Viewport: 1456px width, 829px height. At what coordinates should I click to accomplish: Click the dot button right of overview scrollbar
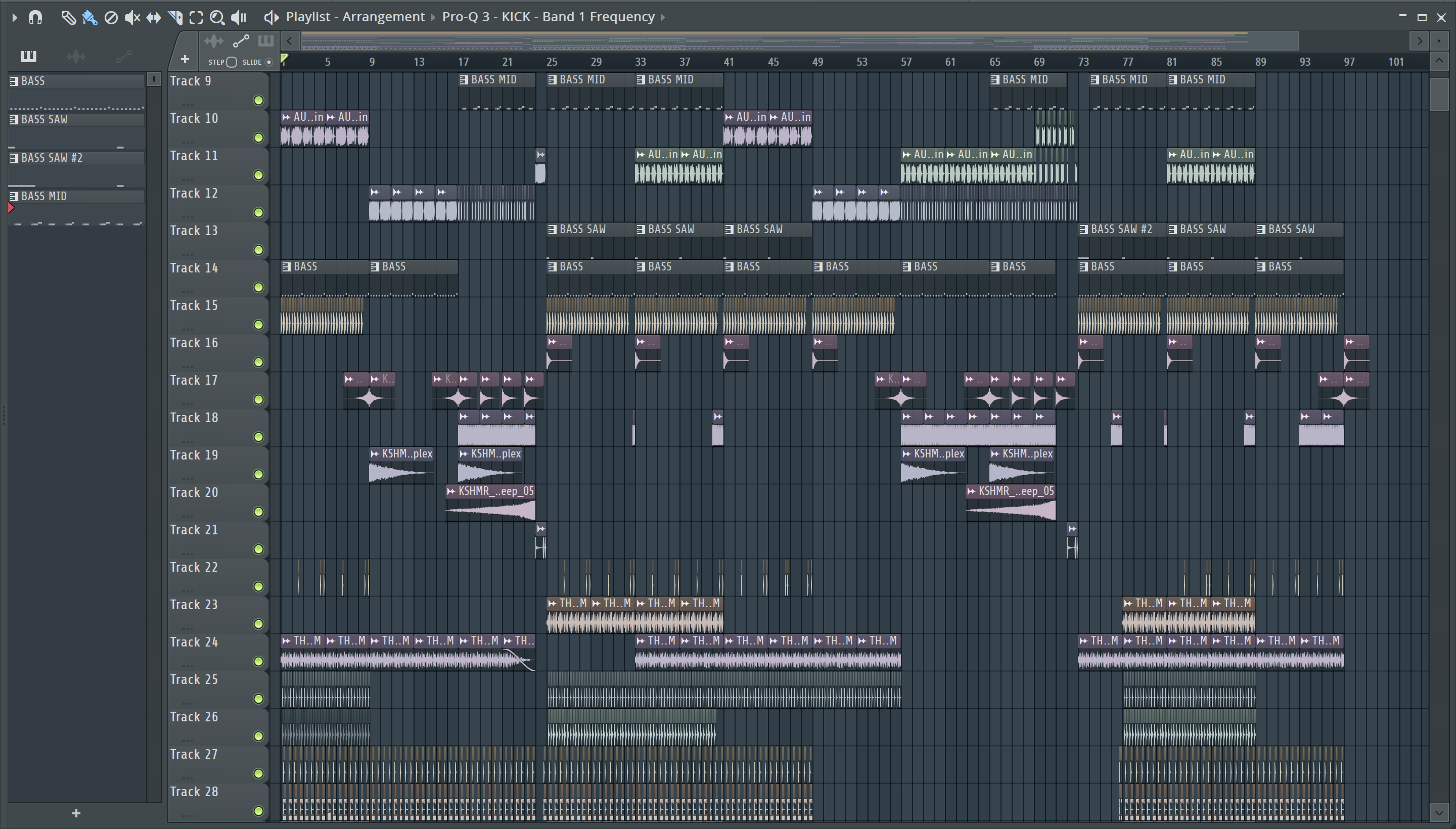pyautogui.click(x=1439, y=41)
